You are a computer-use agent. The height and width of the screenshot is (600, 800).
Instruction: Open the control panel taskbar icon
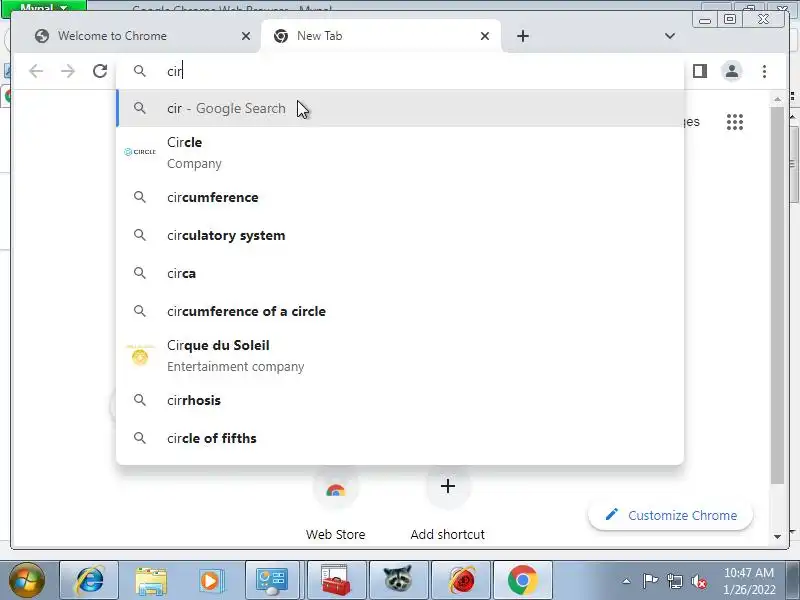(272, 580)
